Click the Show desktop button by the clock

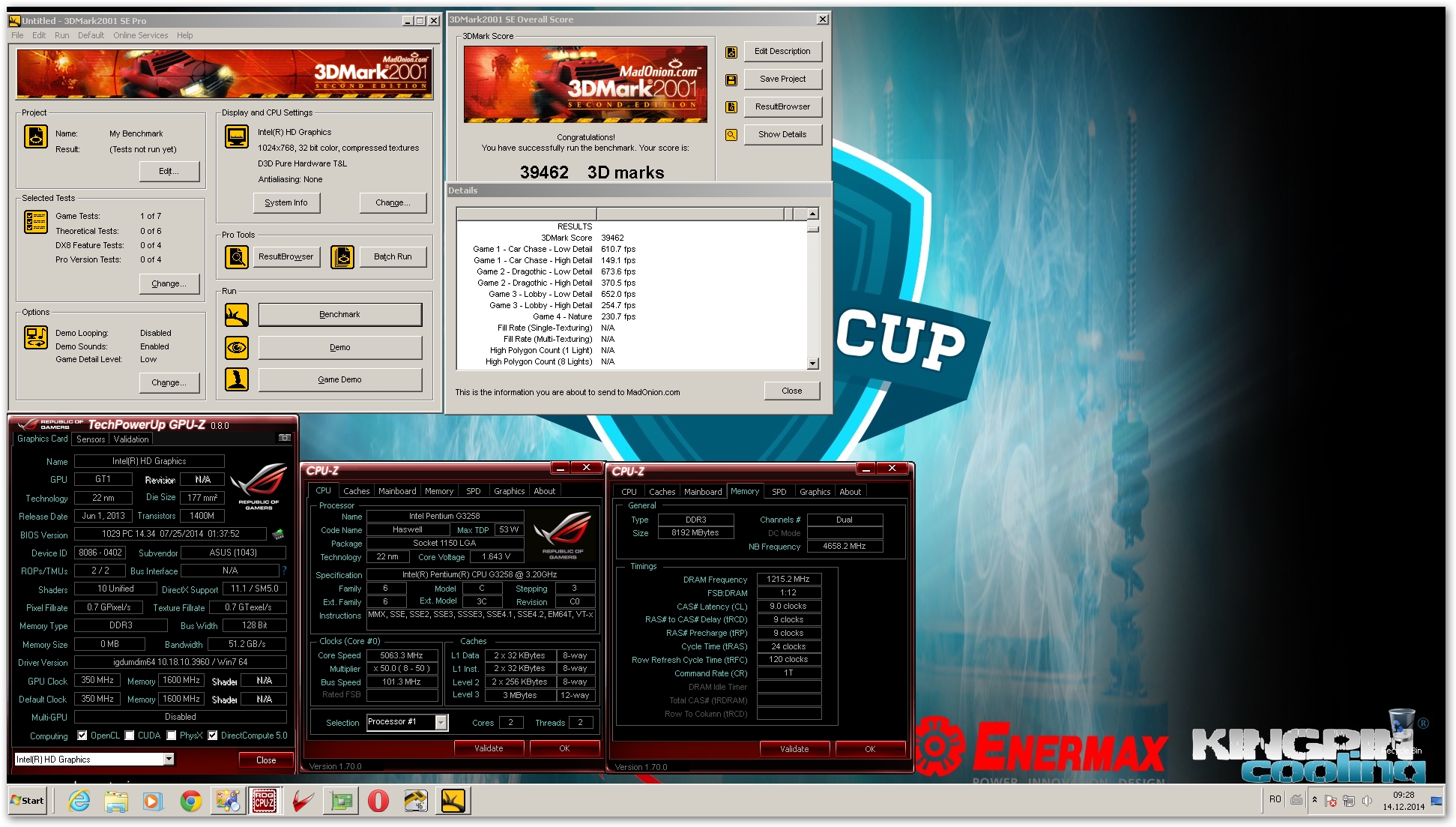(x=1437, y=801)
